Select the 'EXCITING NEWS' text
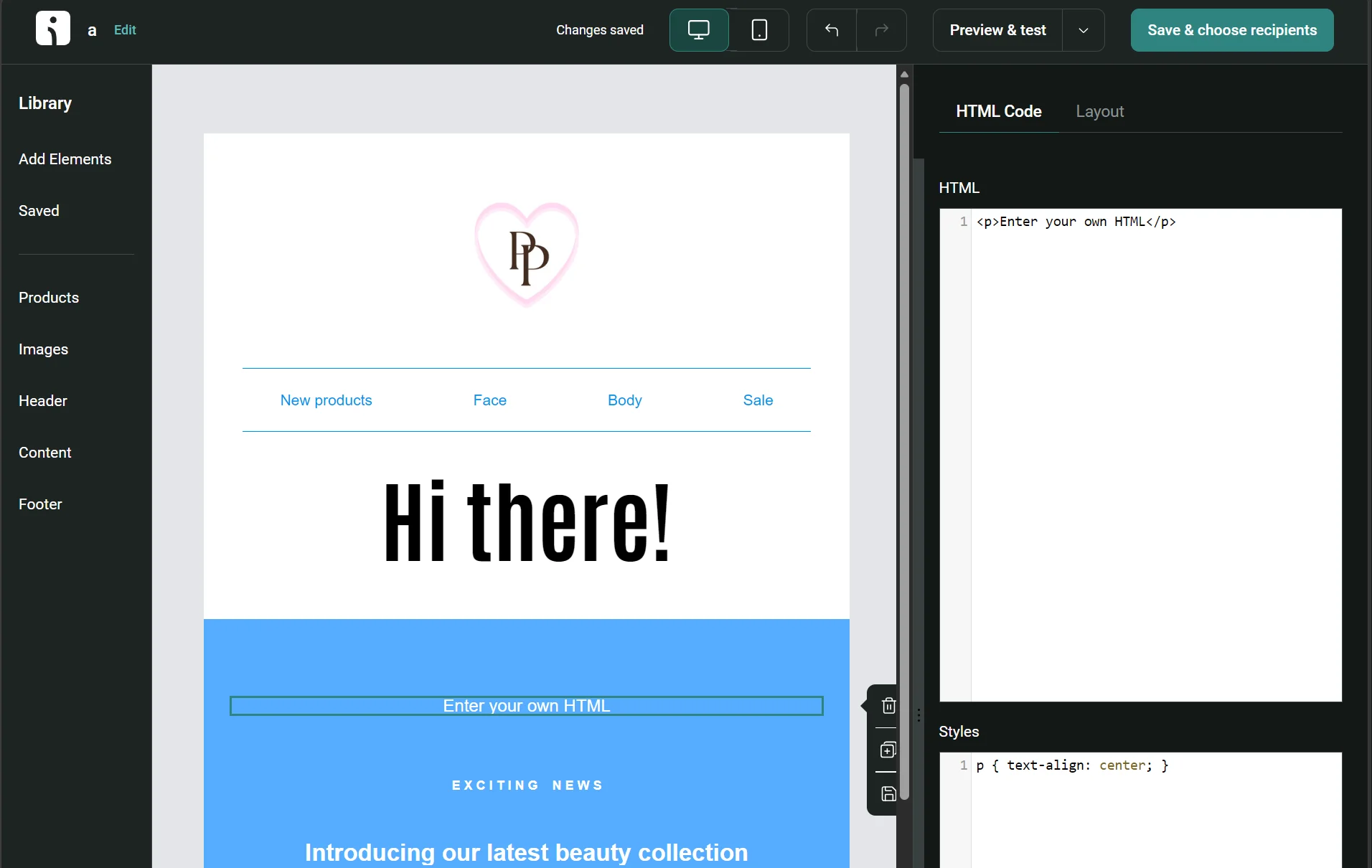 (x=527, y=786)
